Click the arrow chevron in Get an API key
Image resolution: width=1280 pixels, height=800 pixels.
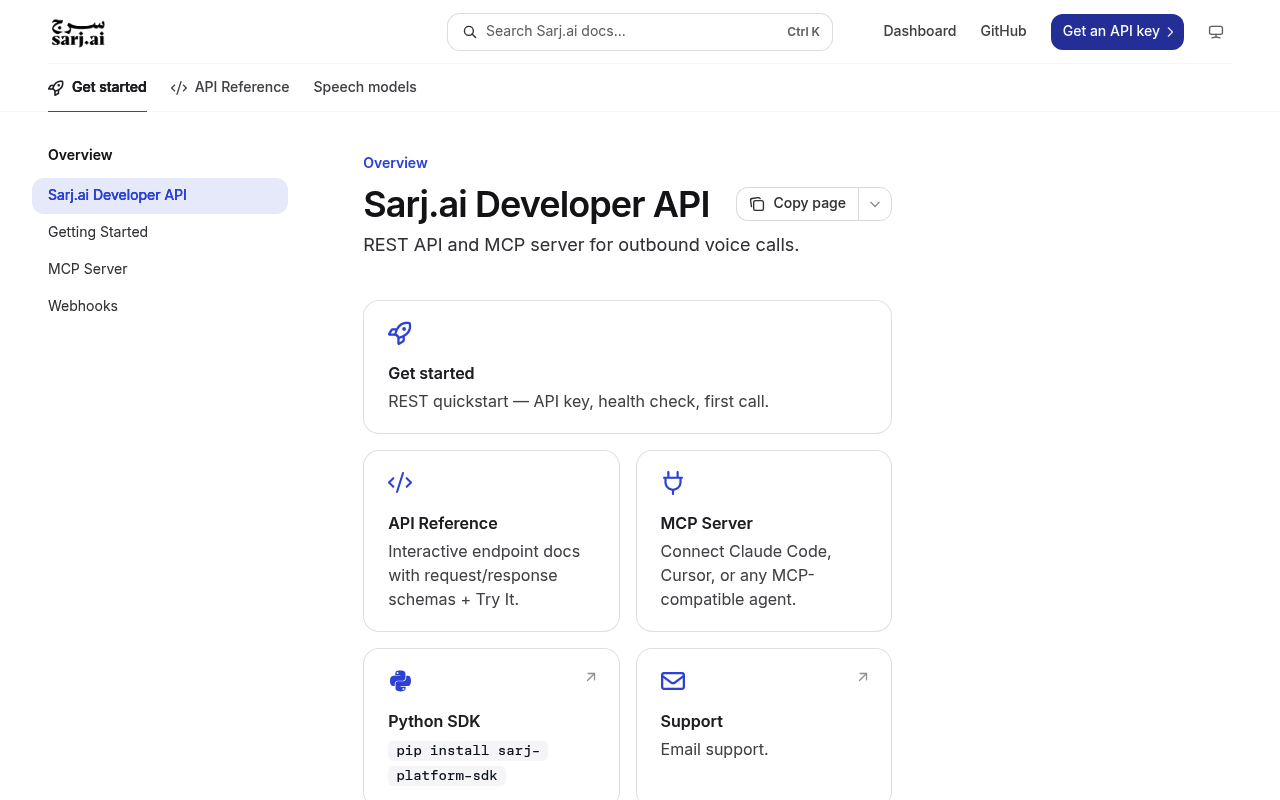point(1170,32)
